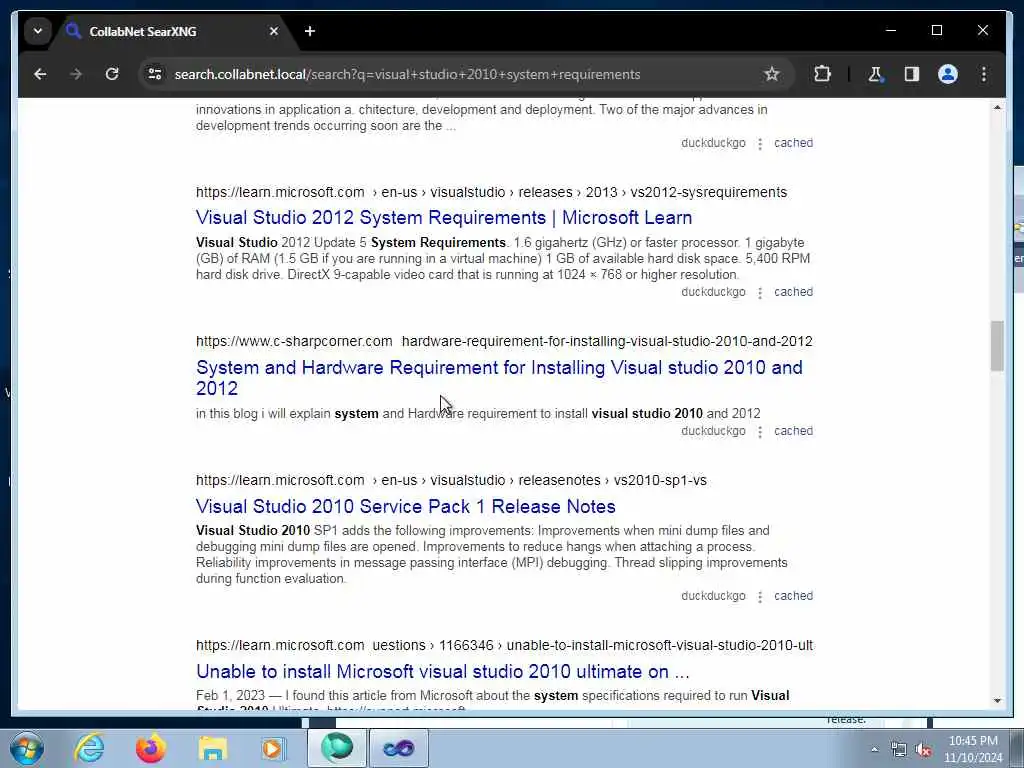Click the scroll up arrow

[997, 107]
